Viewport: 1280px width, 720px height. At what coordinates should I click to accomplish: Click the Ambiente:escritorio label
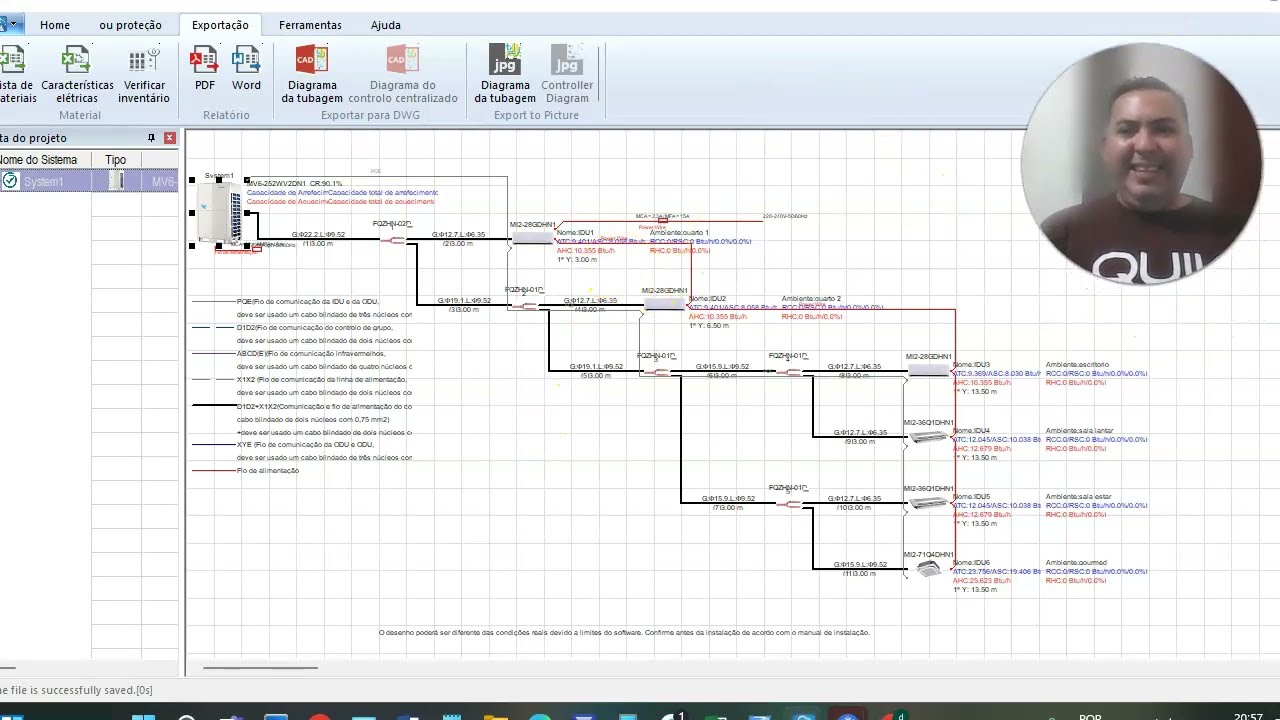point(1077,364)
